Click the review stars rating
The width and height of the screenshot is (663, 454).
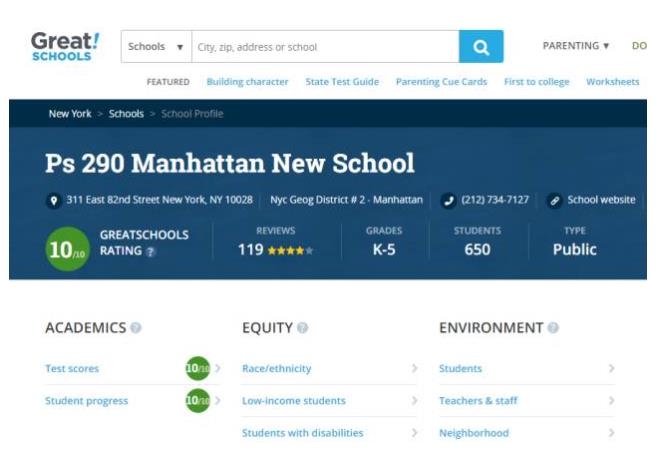pyautogui.click(x=290, y=251)
